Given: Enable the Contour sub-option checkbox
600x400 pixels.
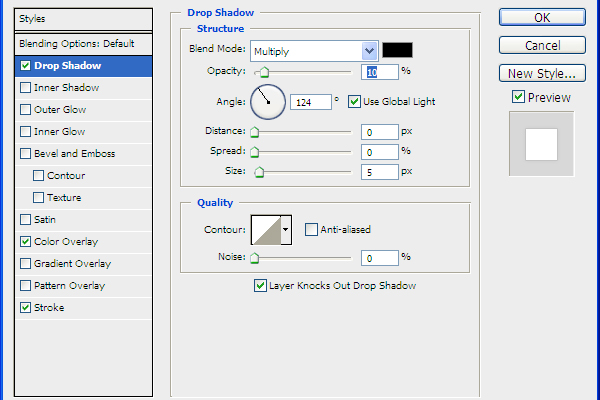Looking at the screenshot, I should point(38,176).
